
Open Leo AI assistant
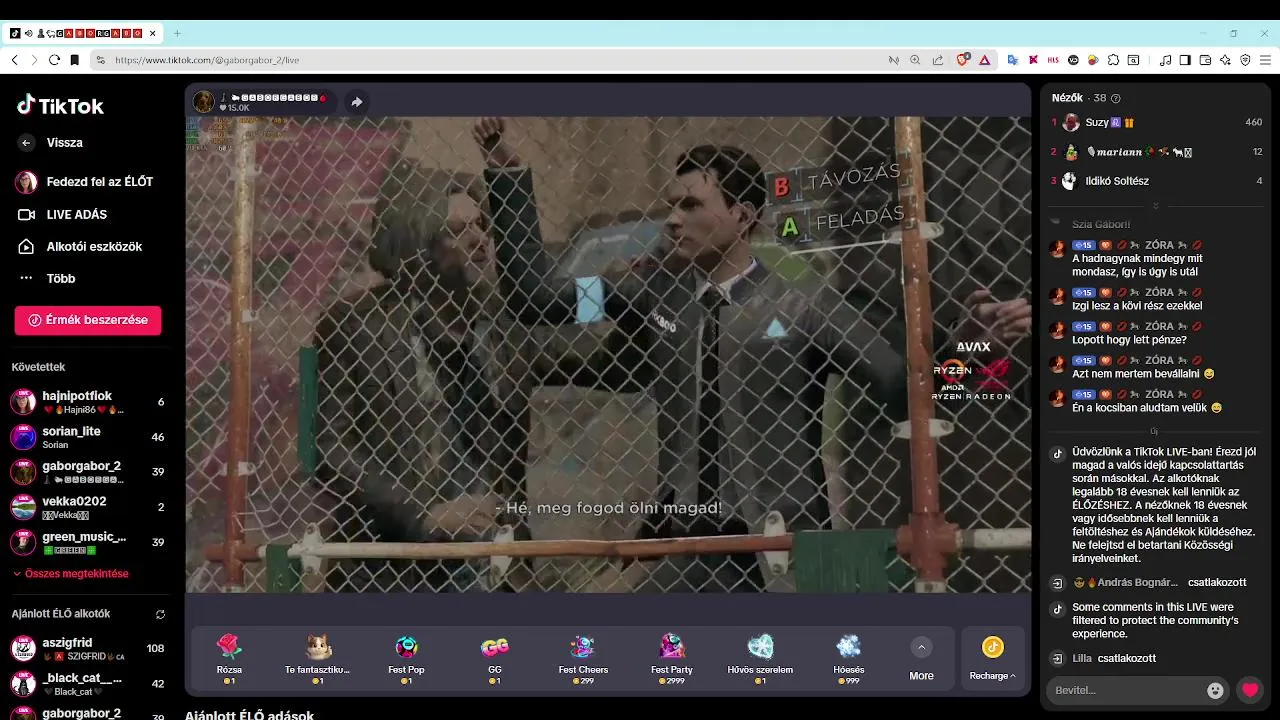pos(1225,60)
